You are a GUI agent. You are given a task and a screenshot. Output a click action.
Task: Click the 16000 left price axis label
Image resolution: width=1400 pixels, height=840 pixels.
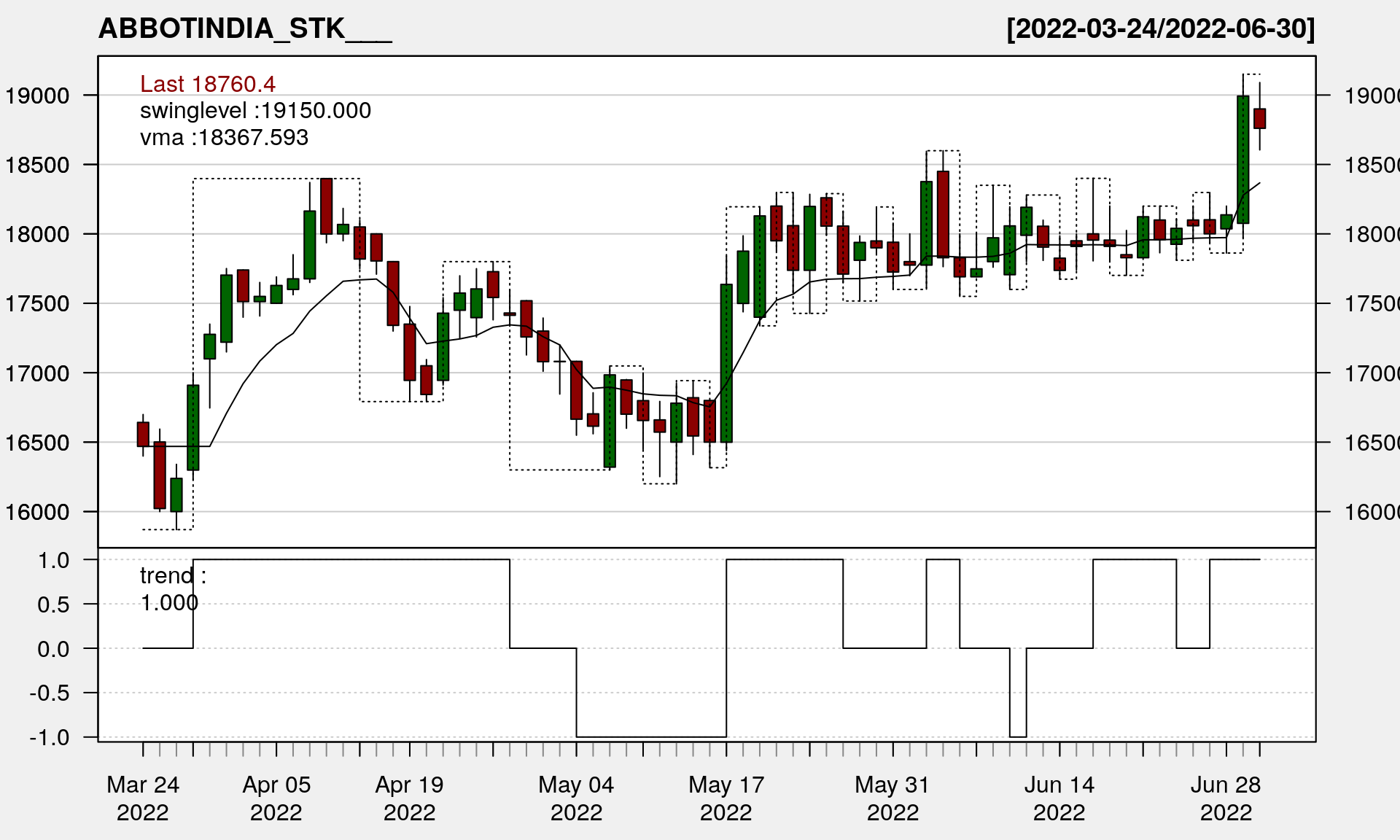point(38,512)
